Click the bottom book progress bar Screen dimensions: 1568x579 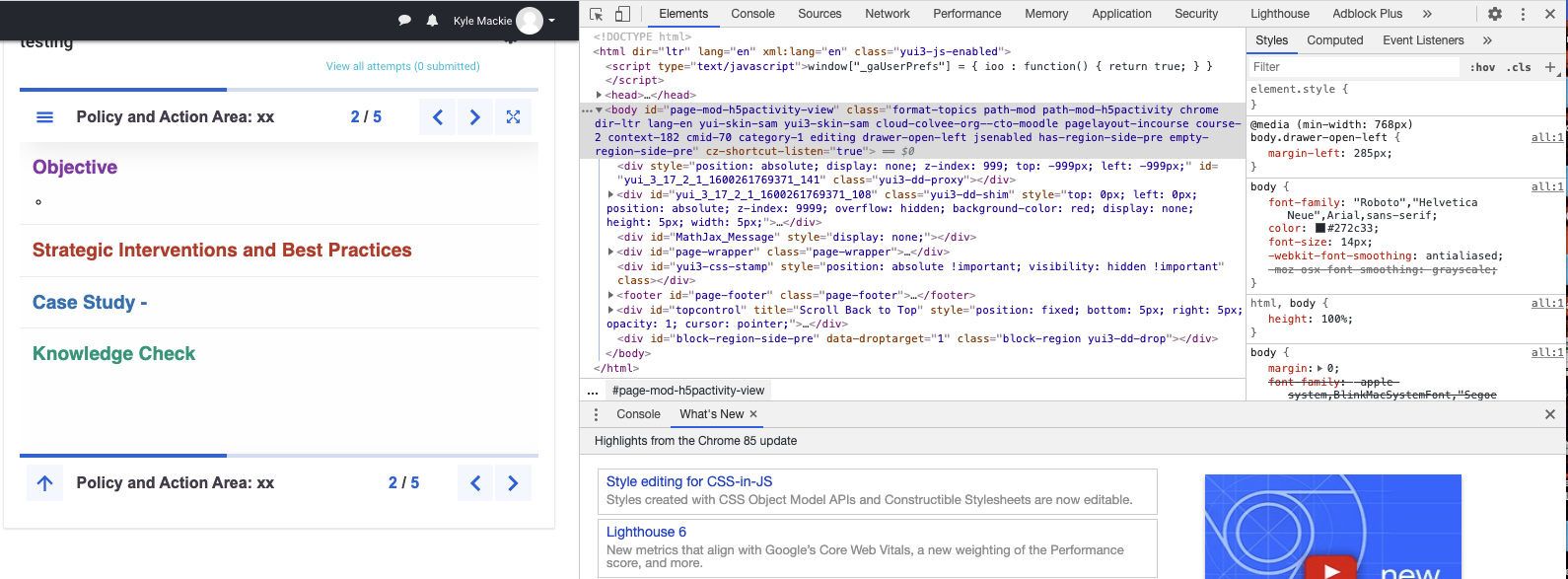(x=279, y=456)
